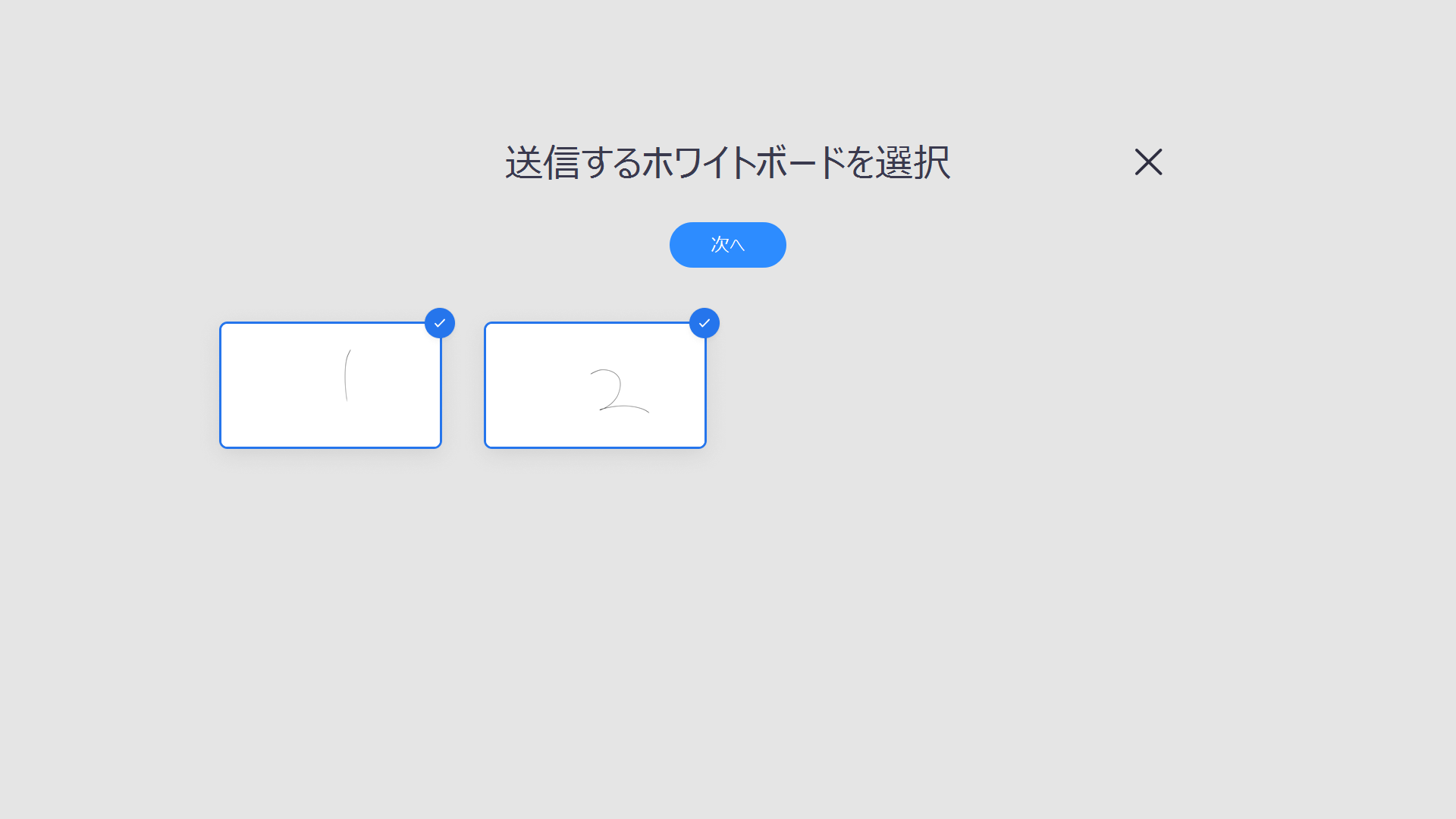Click the checkmark icon on whiteboard 1
1456x819 pixels.
tap(439, 322)
